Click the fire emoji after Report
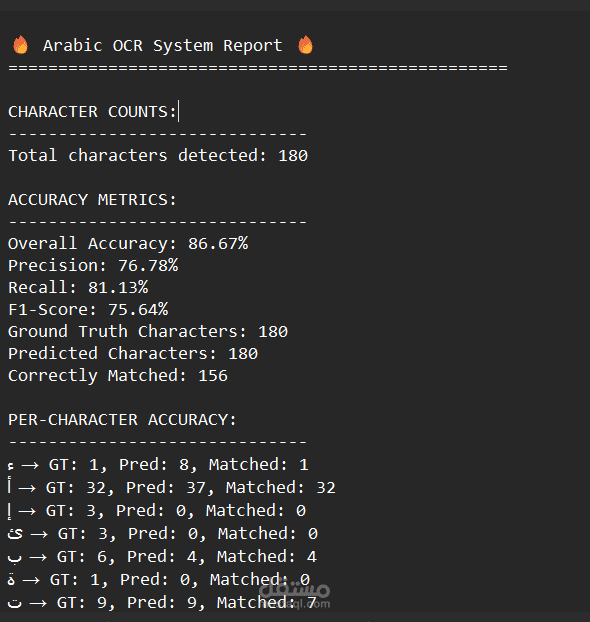This screenshot has width=590, height=622. tap(305, 44)
